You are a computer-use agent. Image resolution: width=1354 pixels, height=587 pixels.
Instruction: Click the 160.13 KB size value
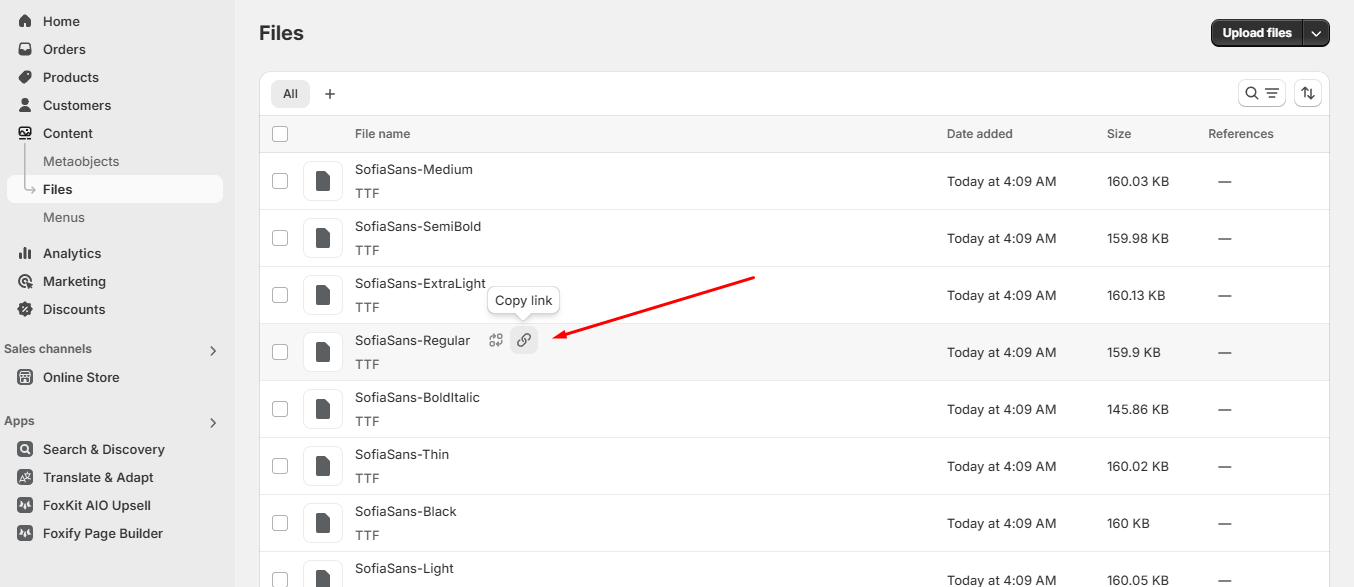[x=1136, y=295]
